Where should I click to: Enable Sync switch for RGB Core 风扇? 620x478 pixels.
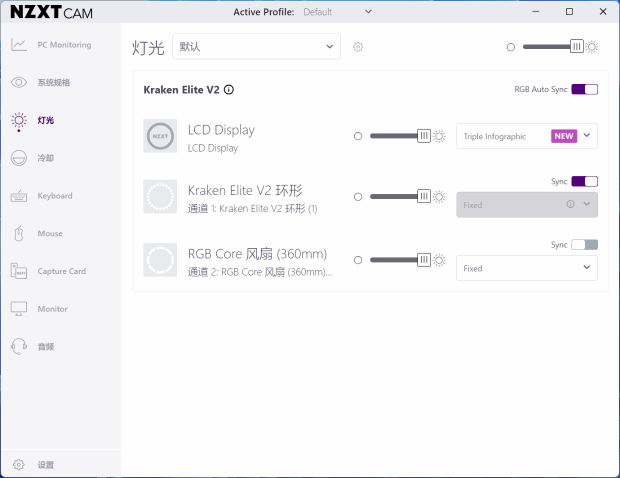click(584, 245)
